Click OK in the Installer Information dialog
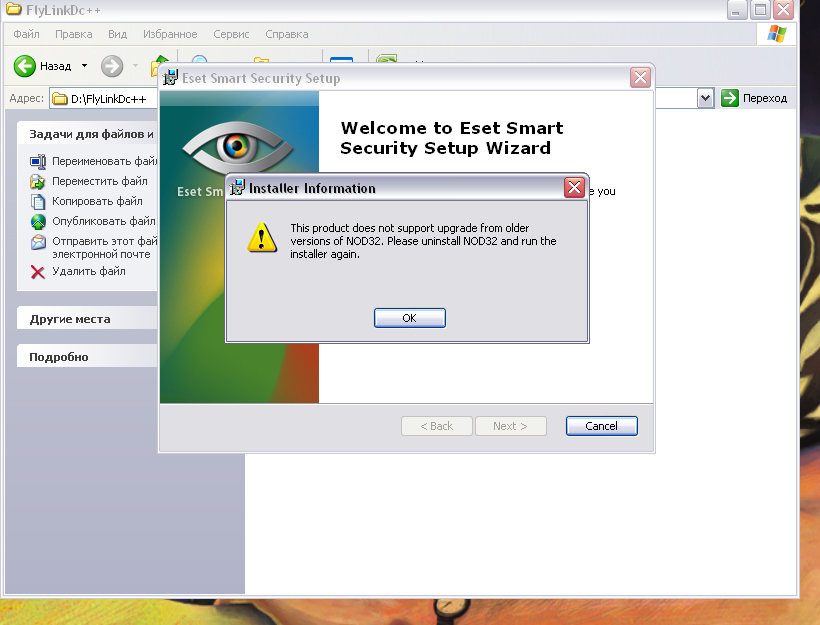Image resolution: width=820 pixels, height=625 pixels. pyautogui.click(x=409, y=318)
